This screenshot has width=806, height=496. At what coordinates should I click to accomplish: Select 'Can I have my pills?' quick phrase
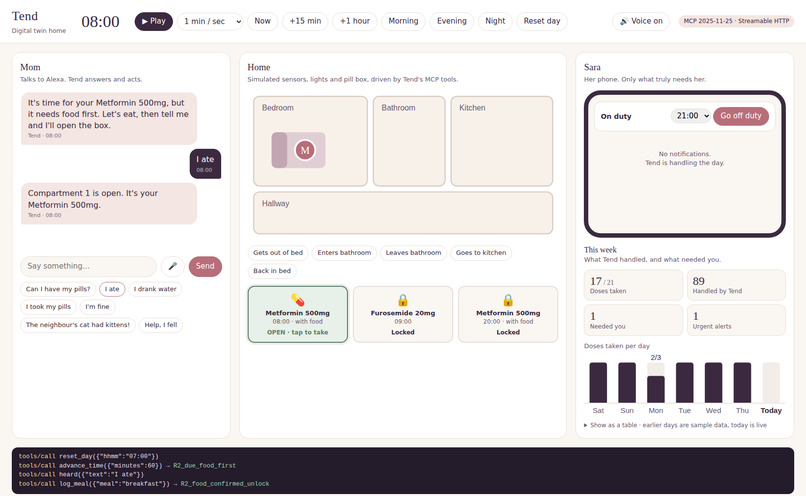pyautogui.click(x=58, y=289)
